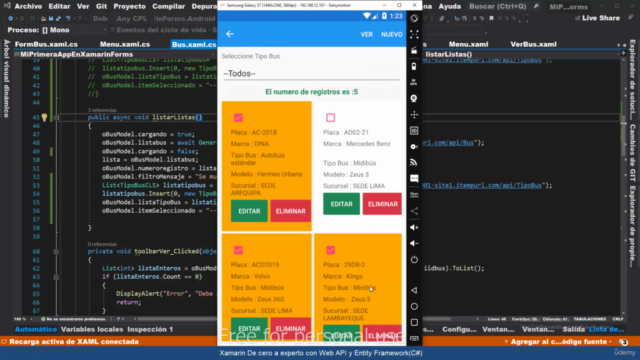
Task: Open Genymotion webcam widget icon
Action: (414, 98)
